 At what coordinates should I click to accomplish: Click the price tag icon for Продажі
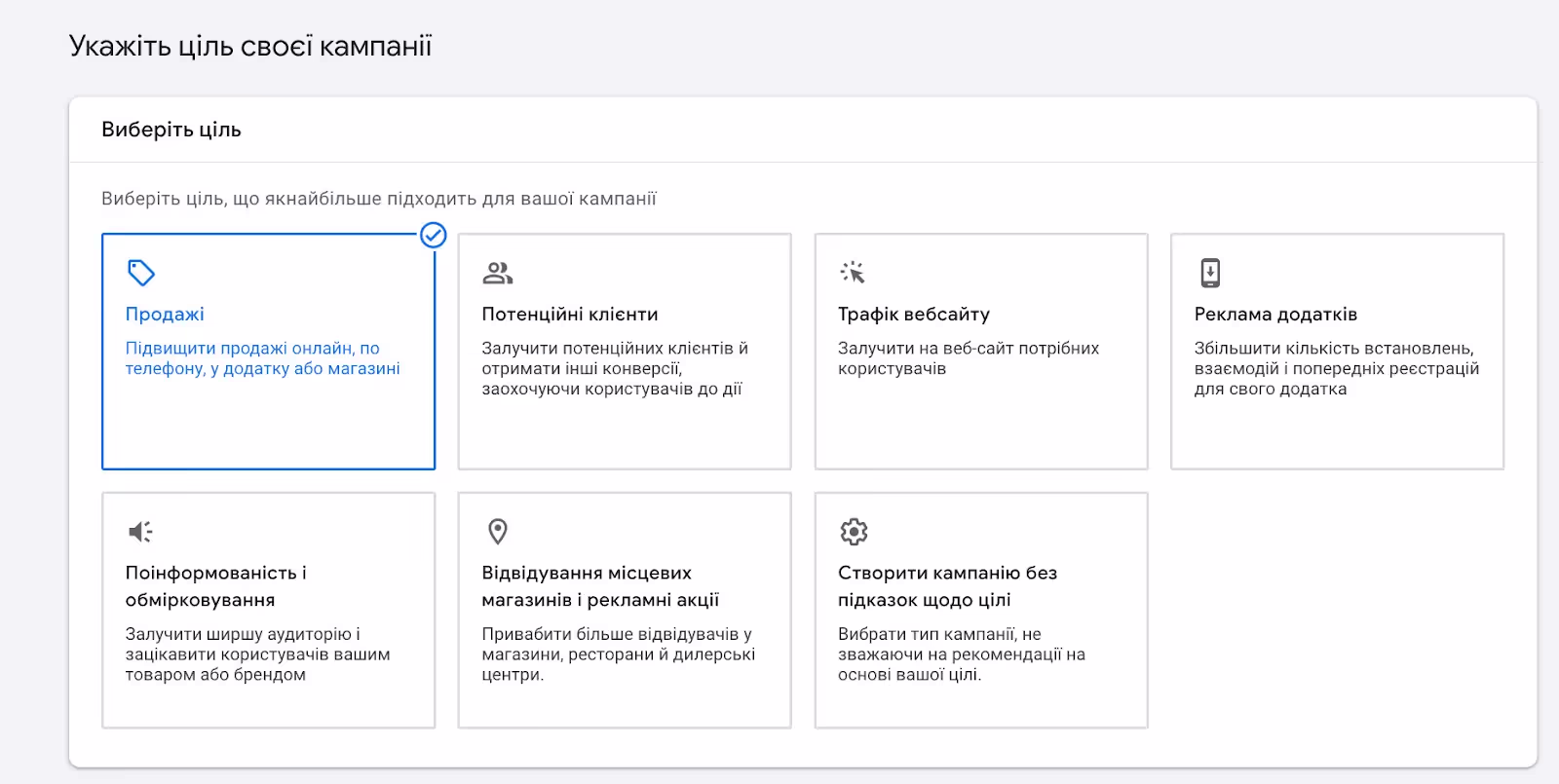[x=141, y=273]
